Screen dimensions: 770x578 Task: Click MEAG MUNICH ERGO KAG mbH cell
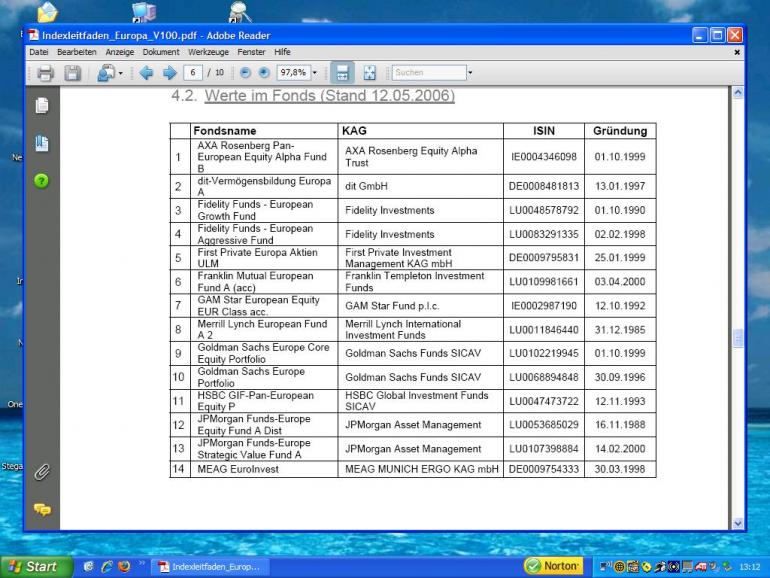click(x=421, y=469)
